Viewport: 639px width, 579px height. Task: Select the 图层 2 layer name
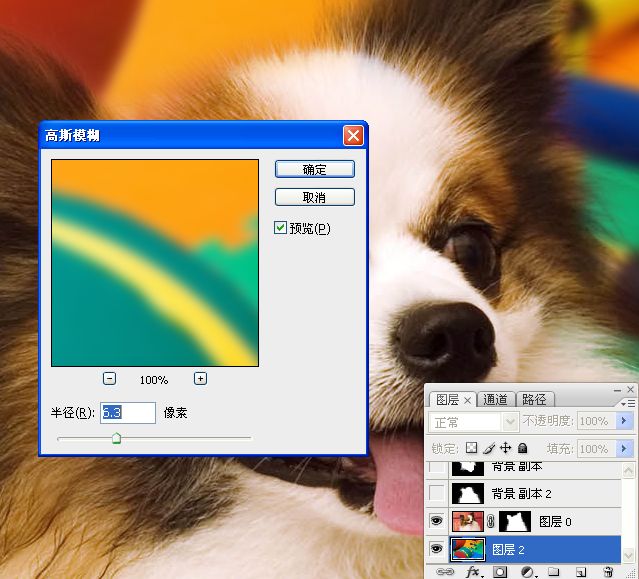pyautogui.click(x=508, y=550)
